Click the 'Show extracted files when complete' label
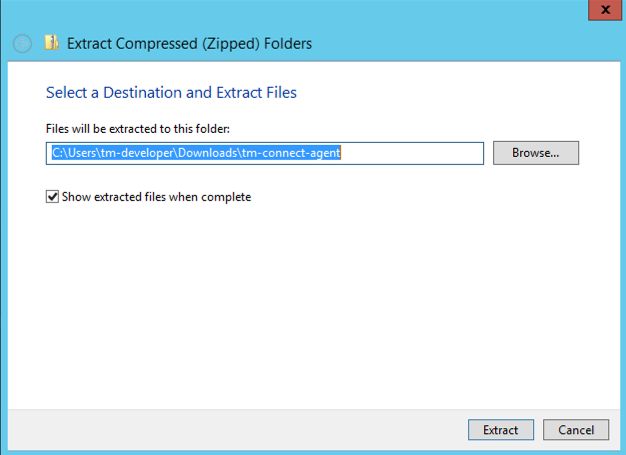The width and height of the screenshot is (626, 455). point(156,197)
